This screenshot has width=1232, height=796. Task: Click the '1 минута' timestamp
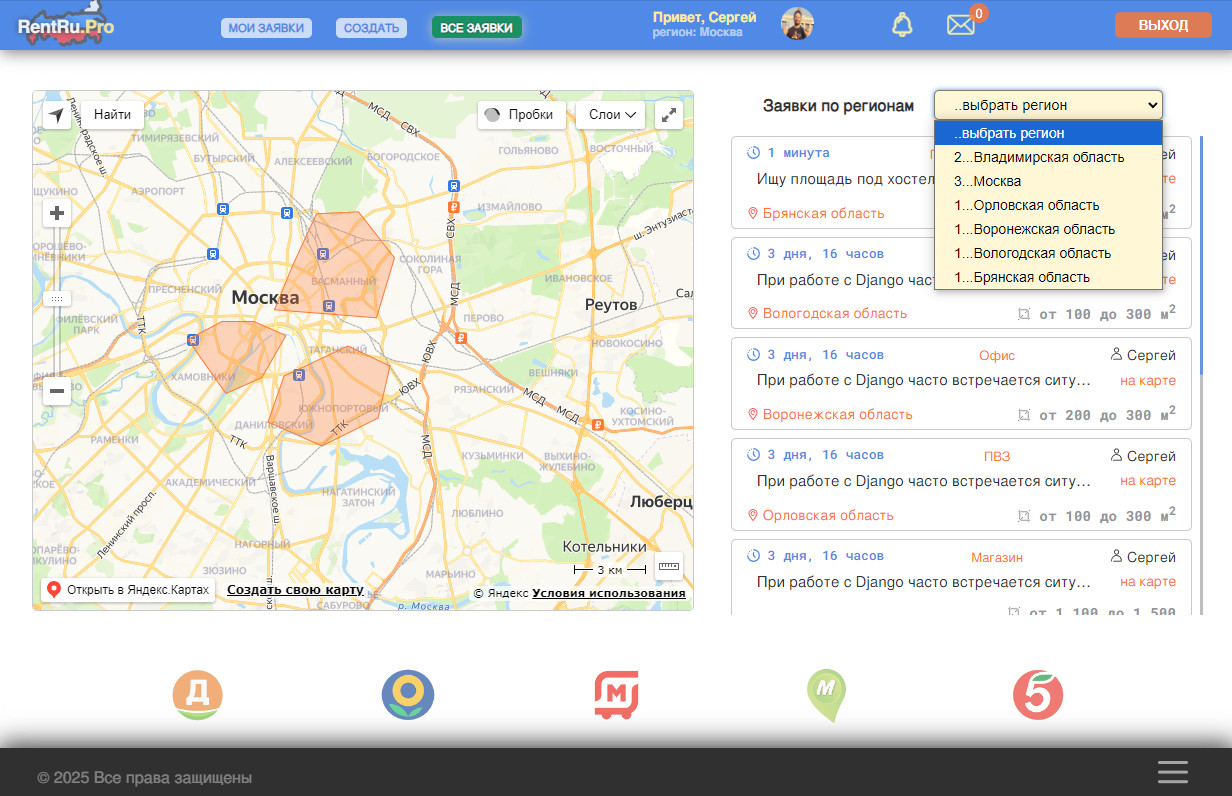click(x=788, y=153)
